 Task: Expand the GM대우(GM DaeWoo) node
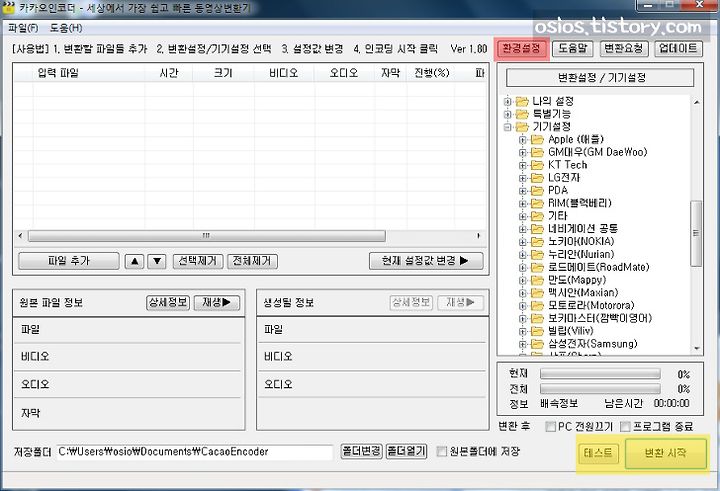pos(523,152)
